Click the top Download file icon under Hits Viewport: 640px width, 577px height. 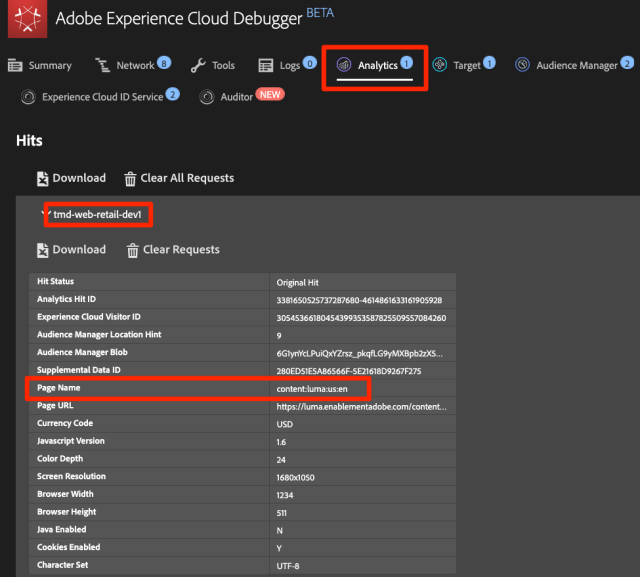42,178
